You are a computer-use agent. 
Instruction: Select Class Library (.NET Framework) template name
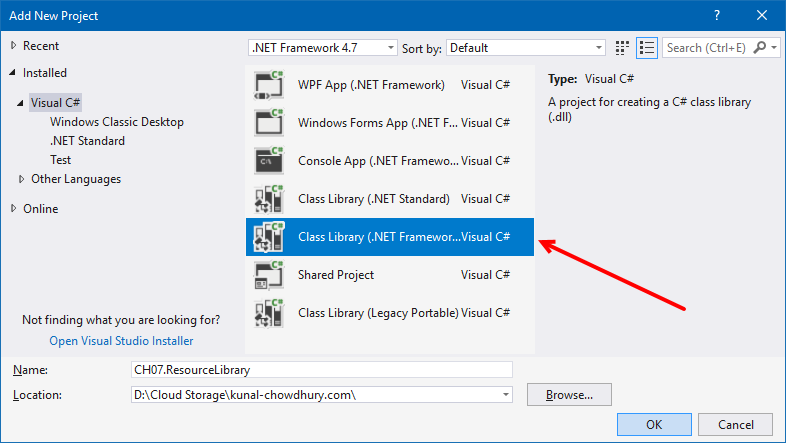[x=379, y=237]
